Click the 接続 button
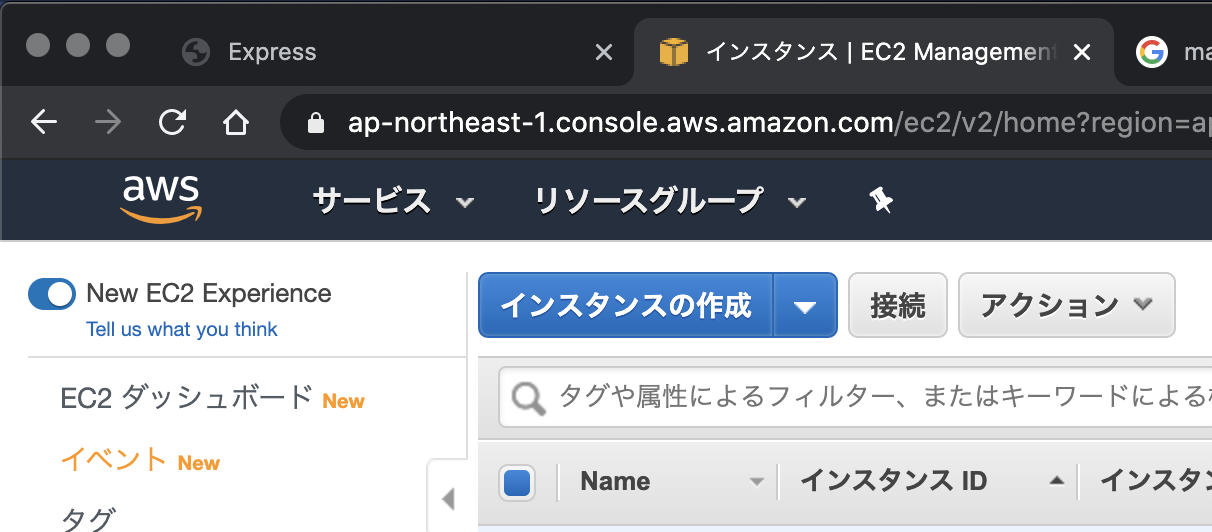Image resolution: width=1212 pixels, height=532 pixels. (x=898, y=306)
